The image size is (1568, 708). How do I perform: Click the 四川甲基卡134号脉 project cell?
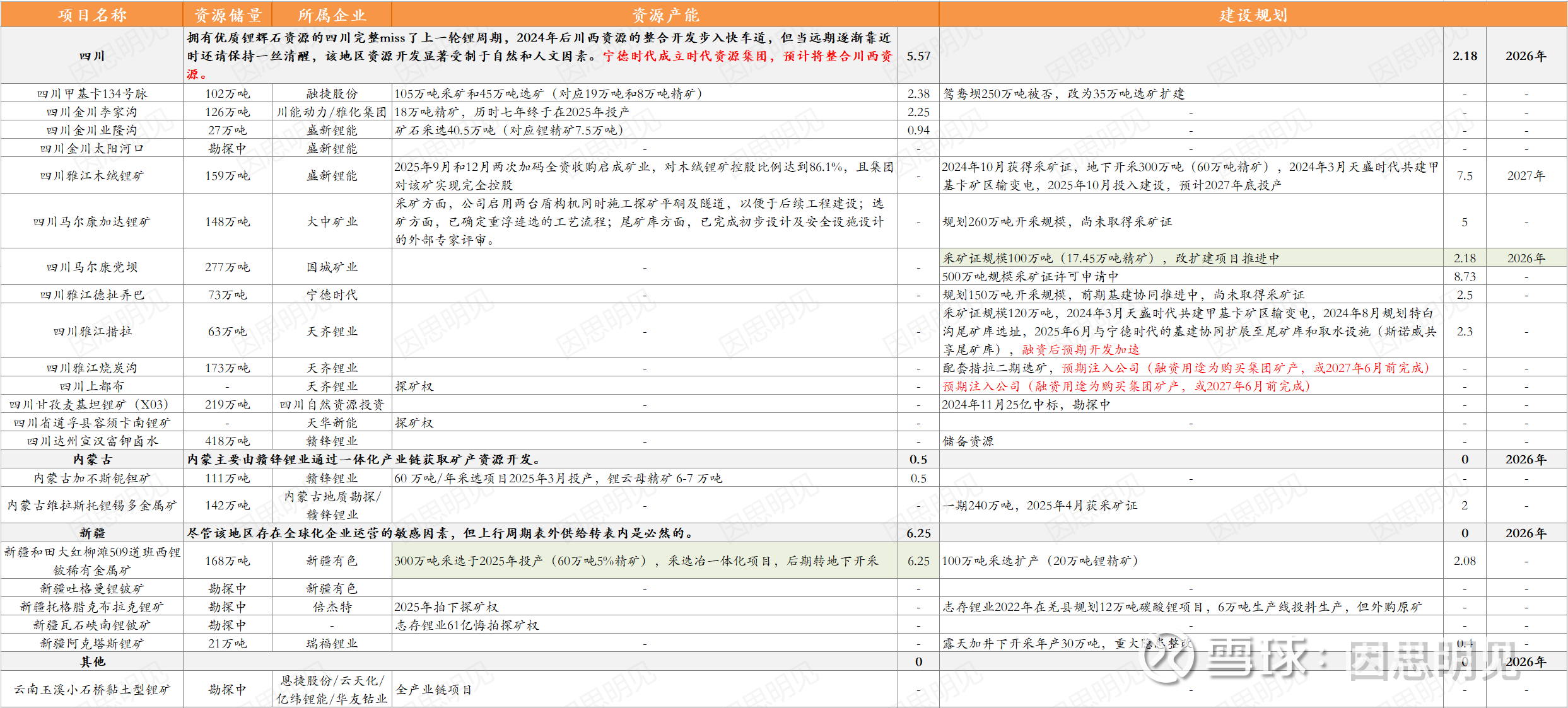point(92,94)
